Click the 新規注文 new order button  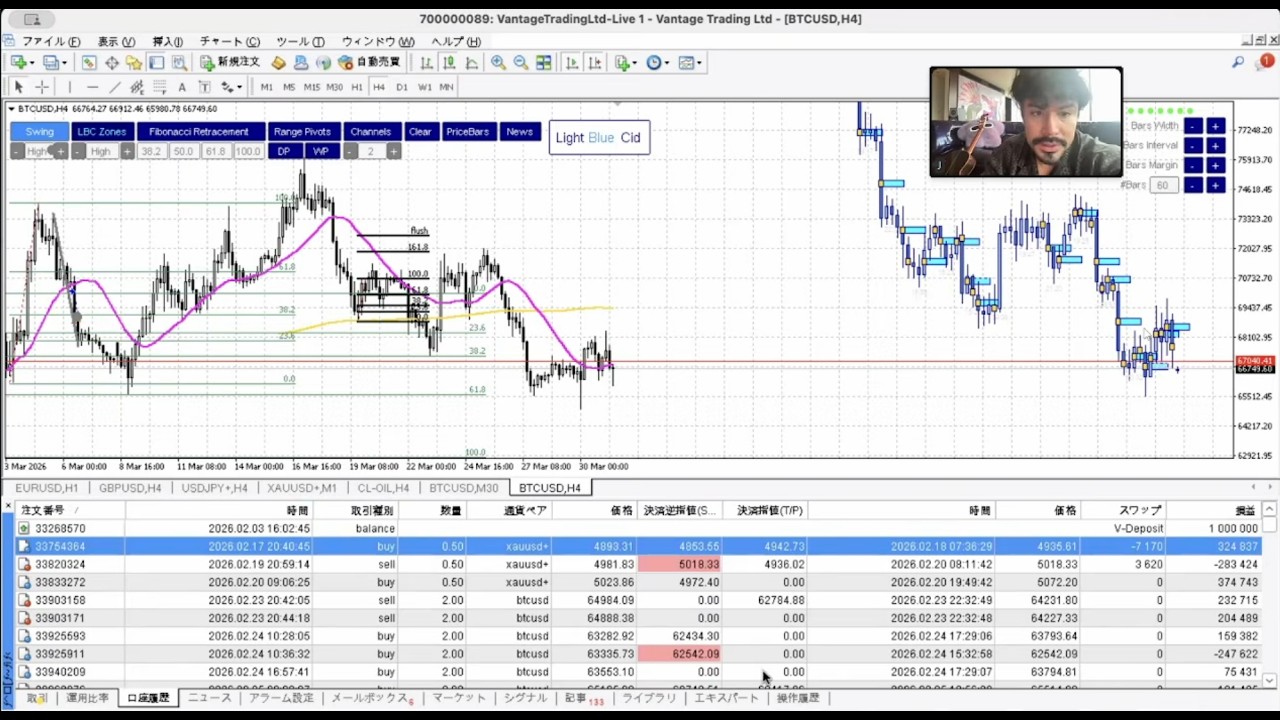coord(229,62)
